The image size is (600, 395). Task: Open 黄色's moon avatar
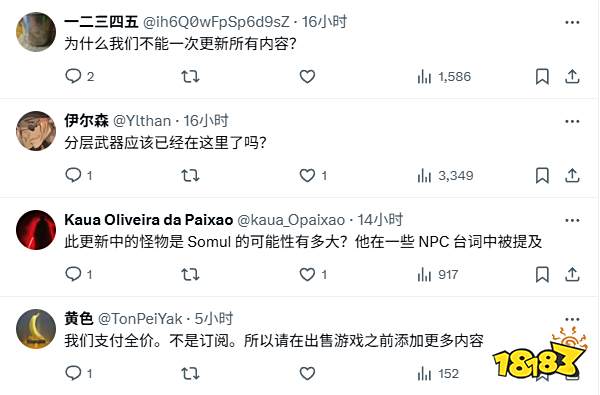point(36,329)
